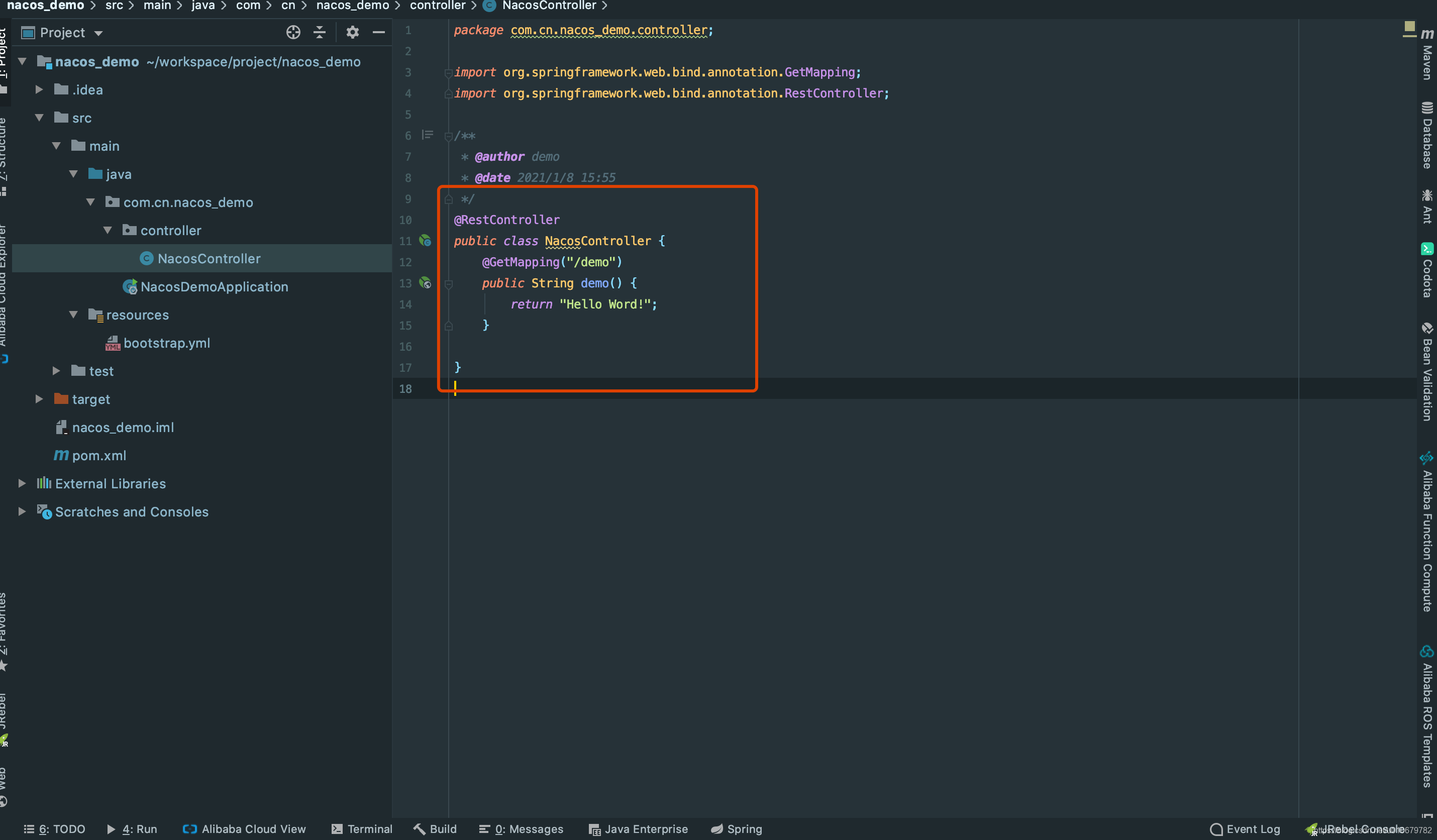Expand the External Libraries node
Screen dimensions: 1437x840
pyautogui.click(x=22, y=484)
